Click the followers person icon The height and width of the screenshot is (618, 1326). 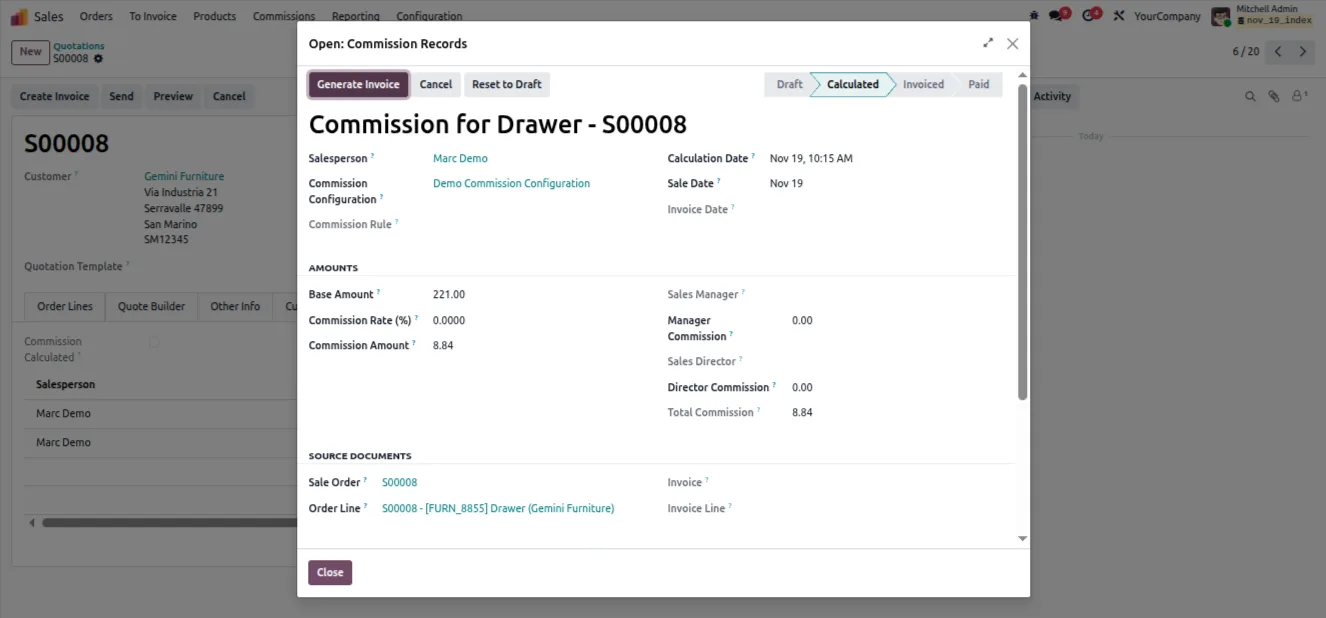1299,97
